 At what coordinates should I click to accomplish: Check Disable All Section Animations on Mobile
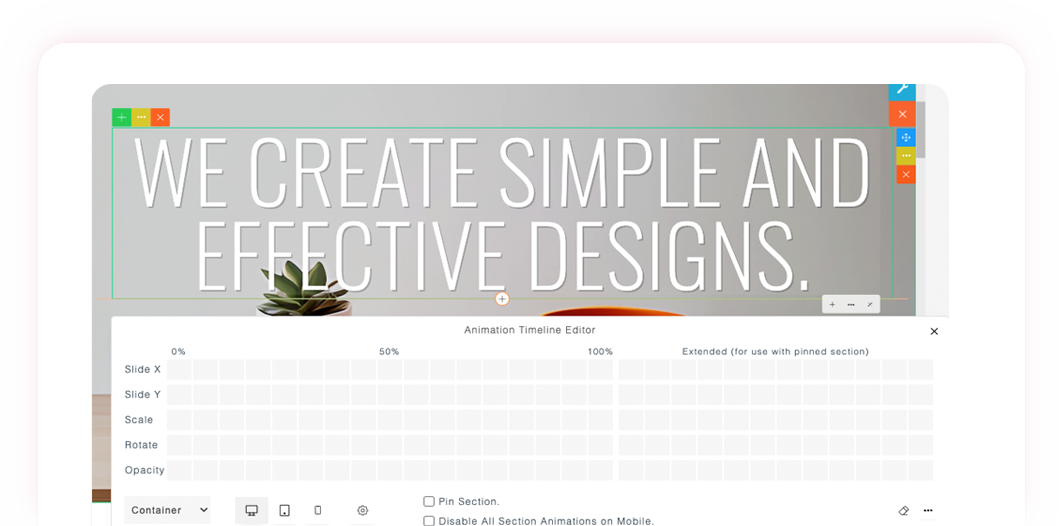pos(429,521)
